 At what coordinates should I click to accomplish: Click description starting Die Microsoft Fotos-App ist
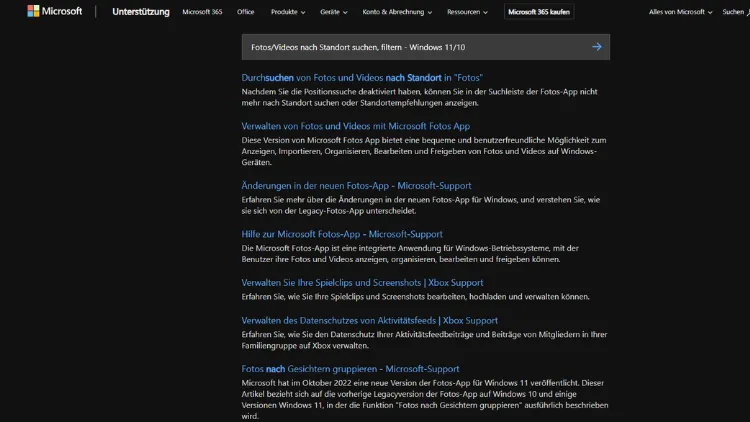[x=410, y=254]
